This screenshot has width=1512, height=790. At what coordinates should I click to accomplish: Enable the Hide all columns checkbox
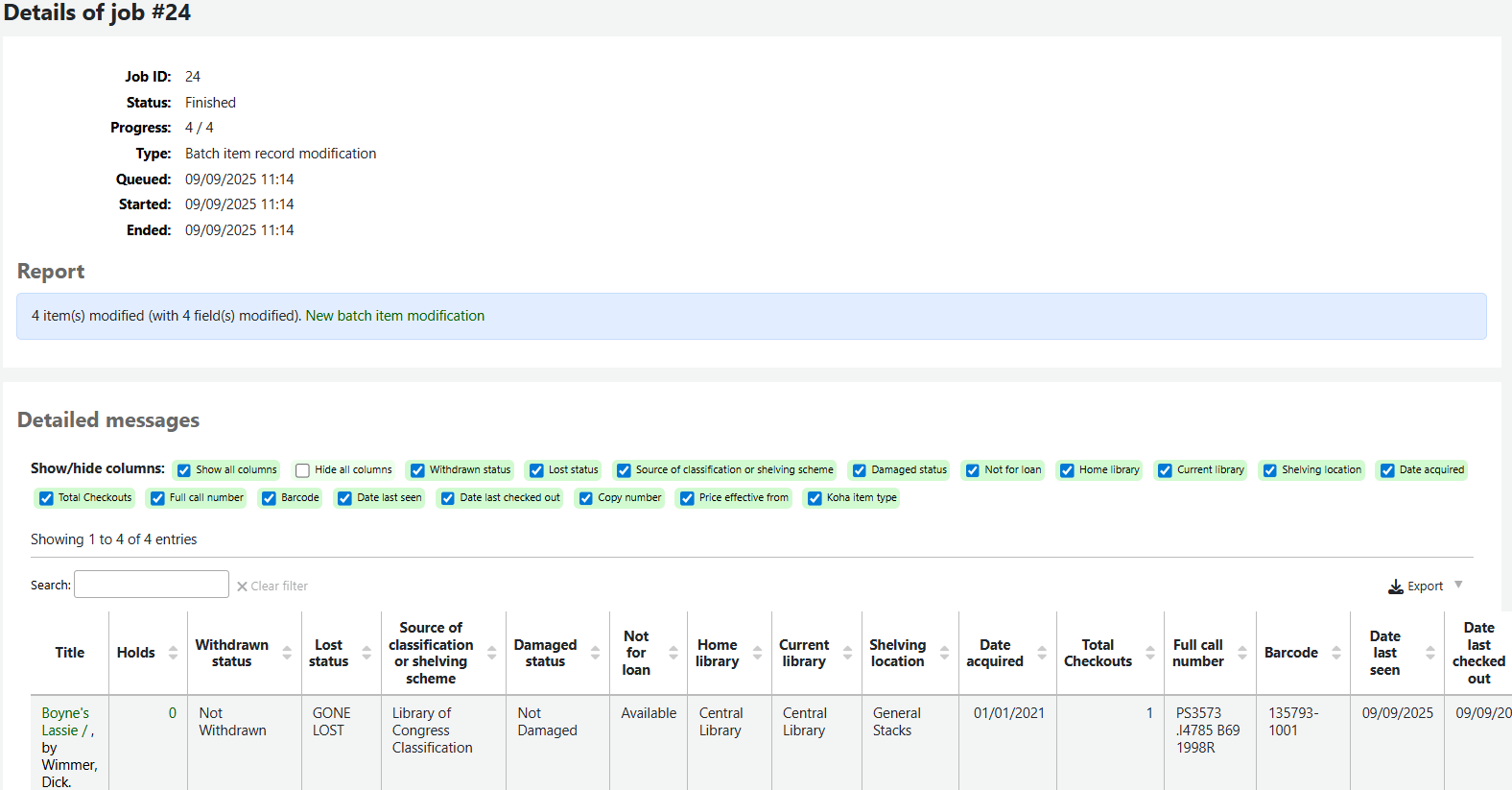tap(303, 470)
